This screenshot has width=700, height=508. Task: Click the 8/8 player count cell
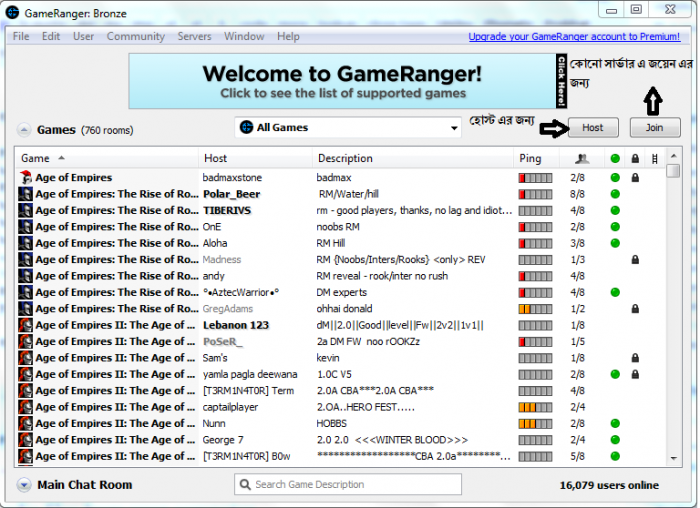click(578, 194)
